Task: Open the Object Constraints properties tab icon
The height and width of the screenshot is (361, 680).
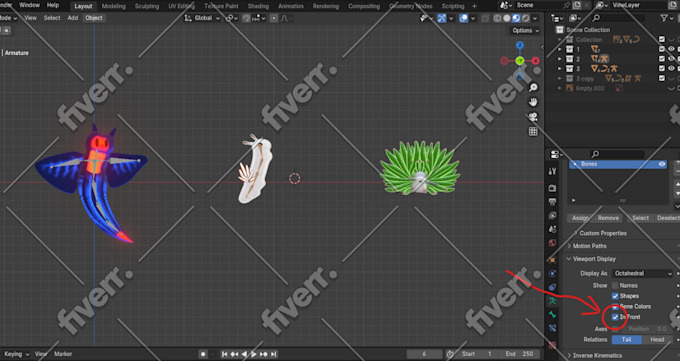Action: 552,287
